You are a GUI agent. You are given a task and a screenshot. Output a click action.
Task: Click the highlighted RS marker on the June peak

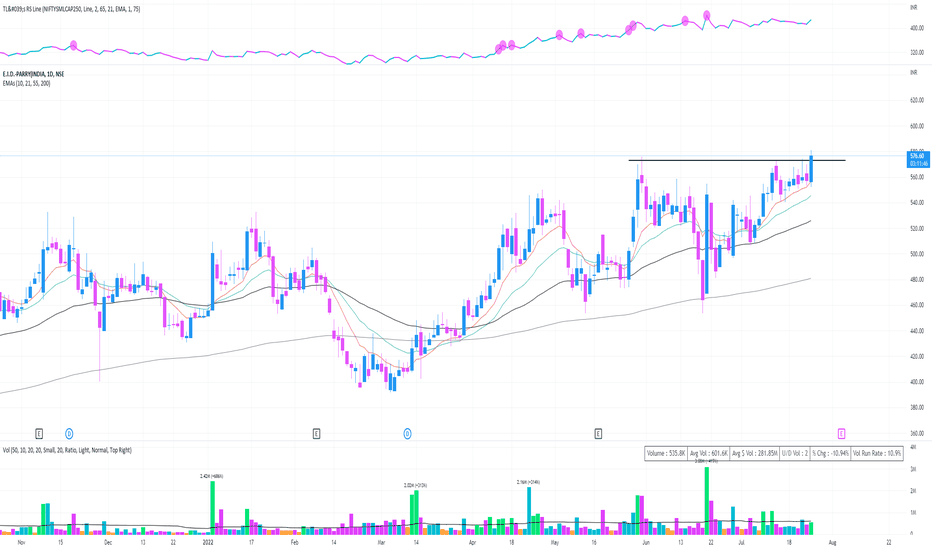(x=707, y=15)
